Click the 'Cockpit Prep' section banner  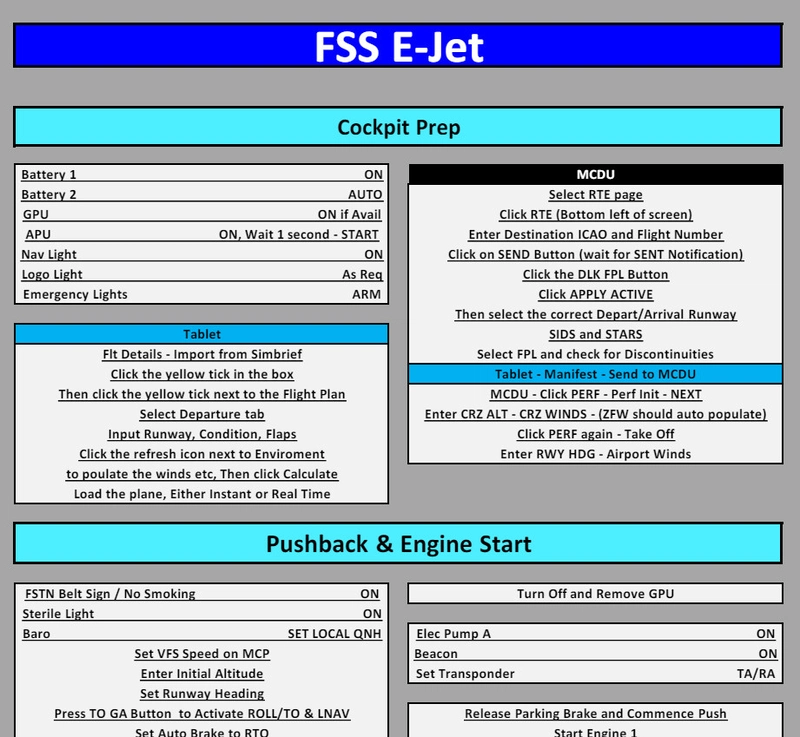[399, 127]
